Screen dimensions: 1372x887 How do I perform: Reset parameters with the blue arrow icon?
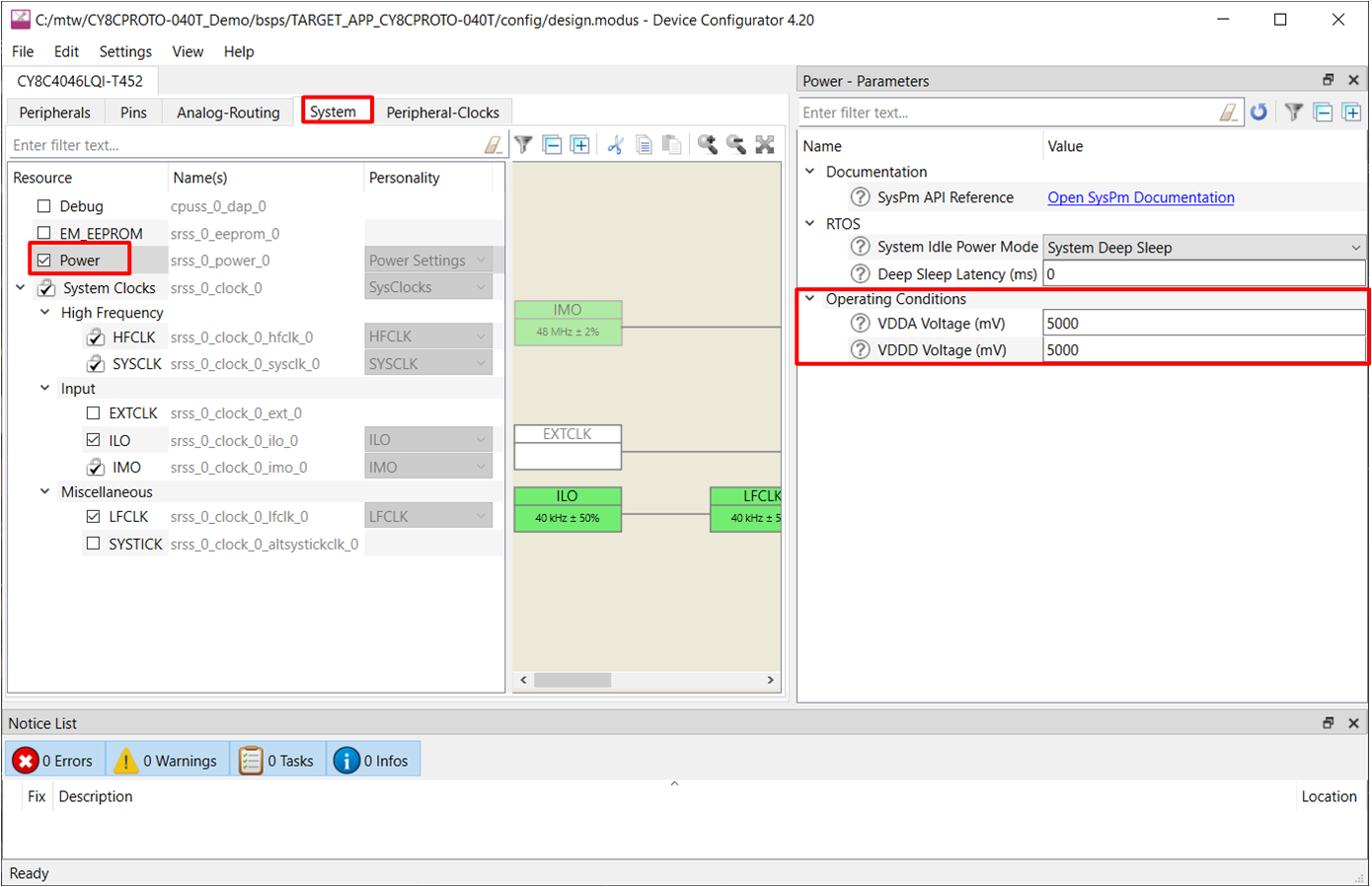click(1258, 112)
